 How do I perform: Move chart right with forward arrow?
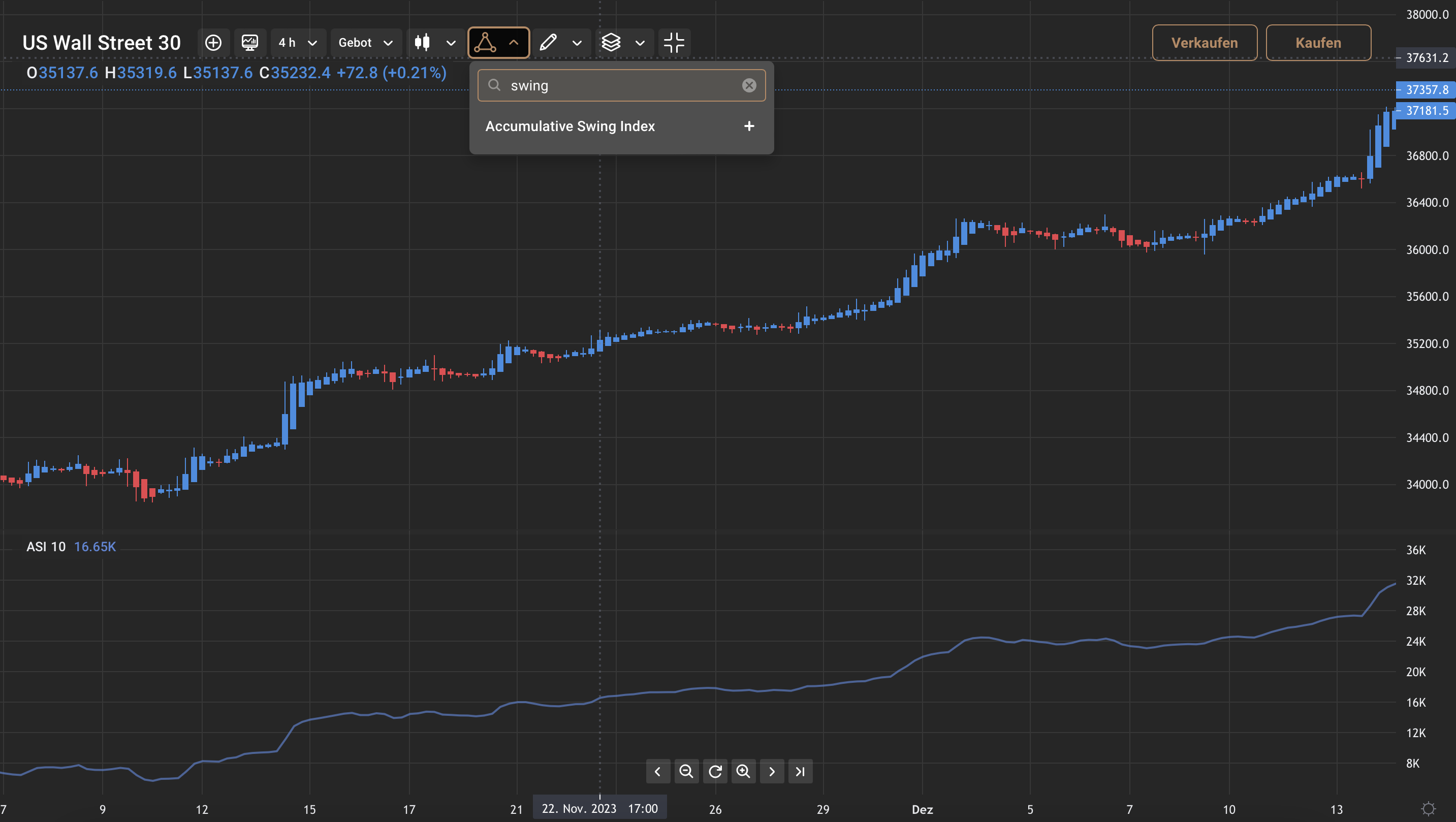772,771
